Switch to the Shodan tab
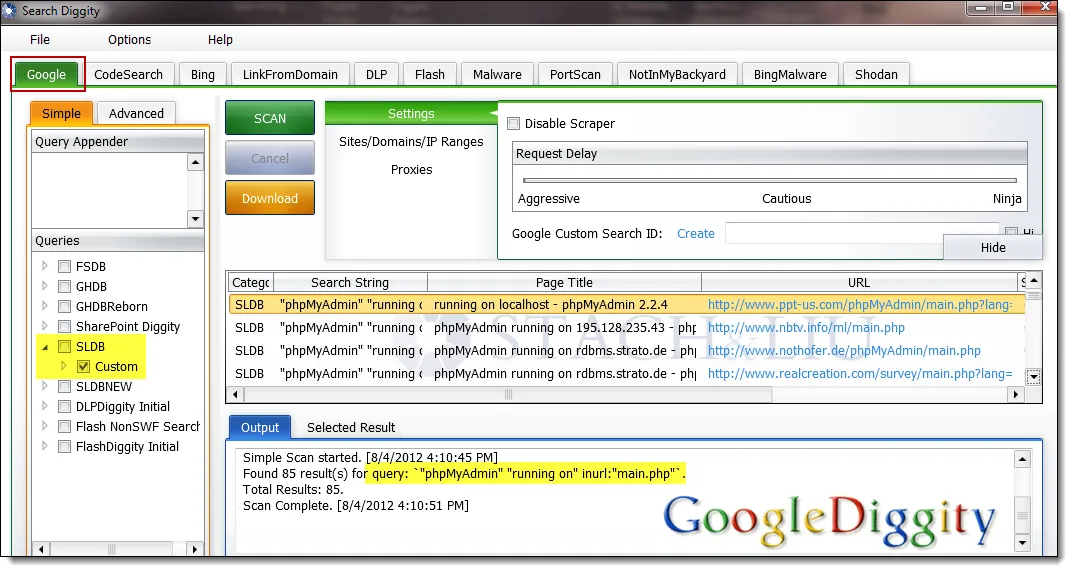 tap(876, 74)
